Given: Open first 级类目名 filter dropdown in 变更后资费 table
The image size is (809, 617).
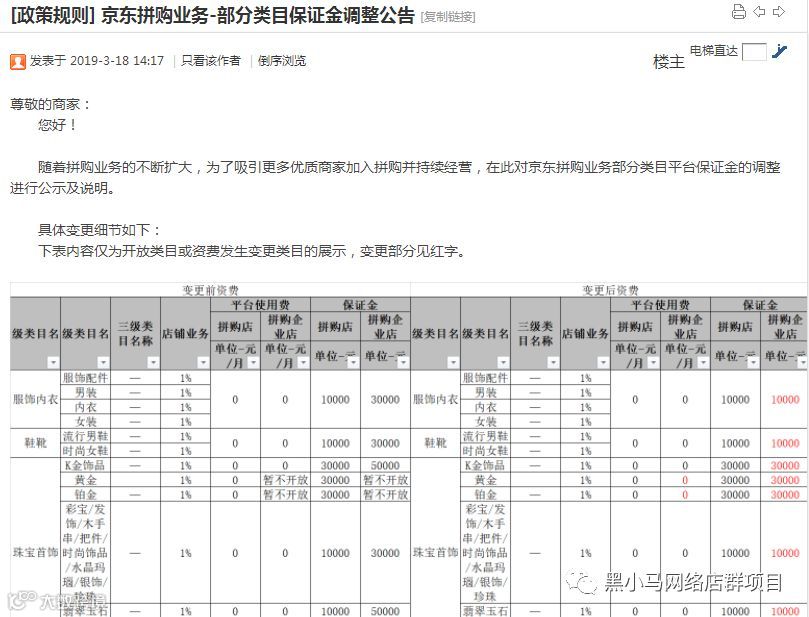Looking at the screenshot, I should point(452,363).
